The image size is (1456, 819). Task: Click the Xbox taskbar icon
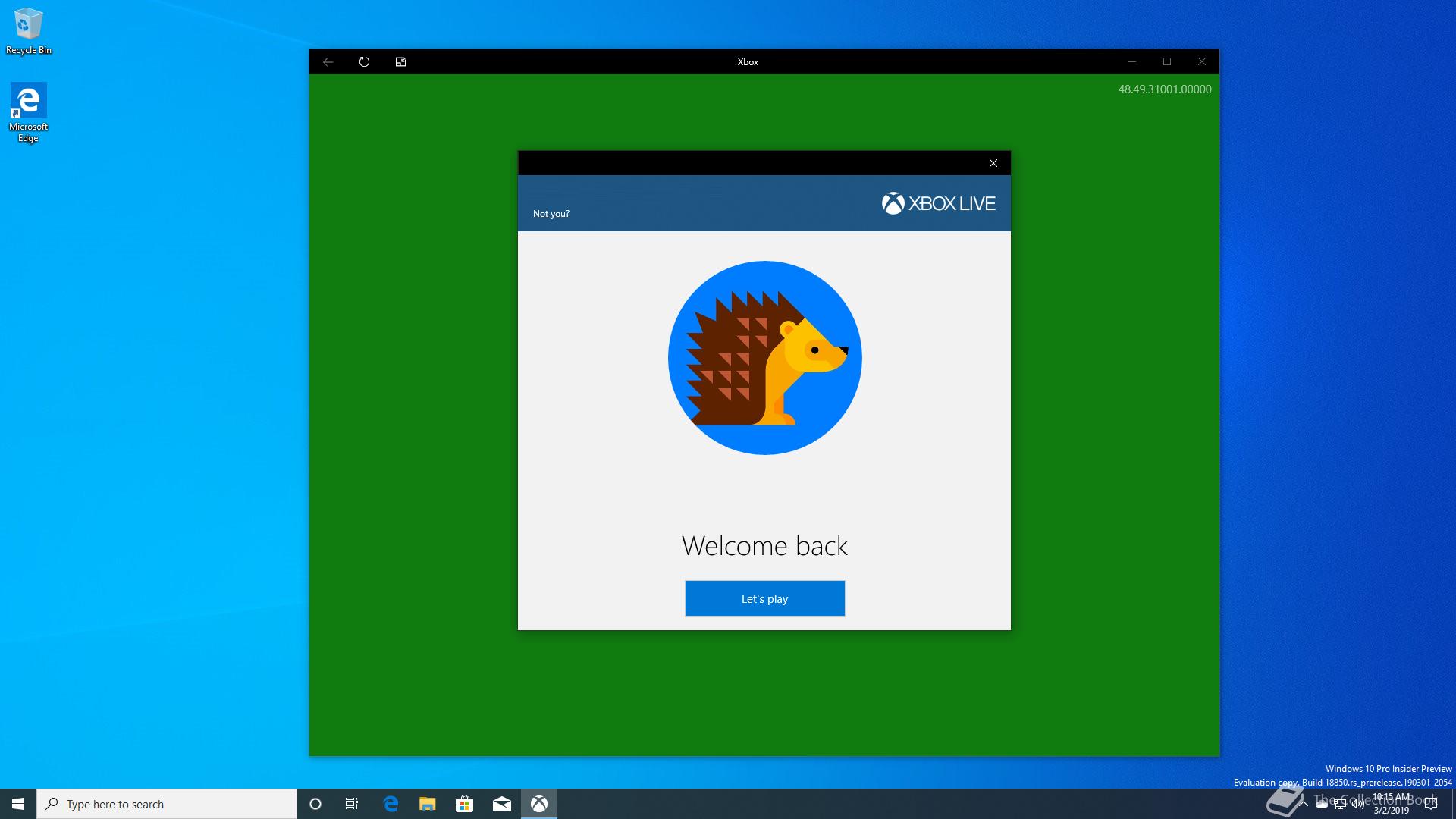(539, 804)
